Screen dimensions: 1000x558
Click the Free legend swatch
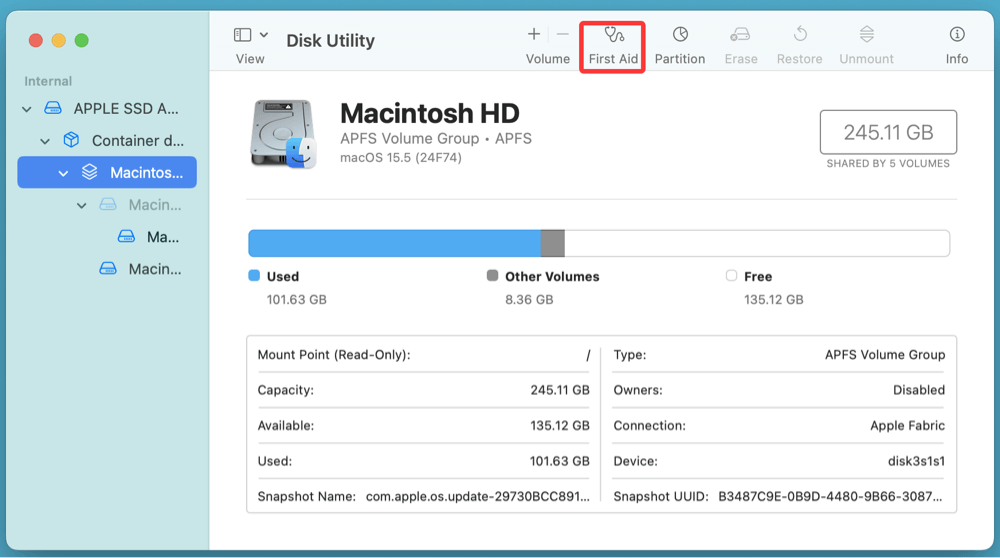point(731,275)
